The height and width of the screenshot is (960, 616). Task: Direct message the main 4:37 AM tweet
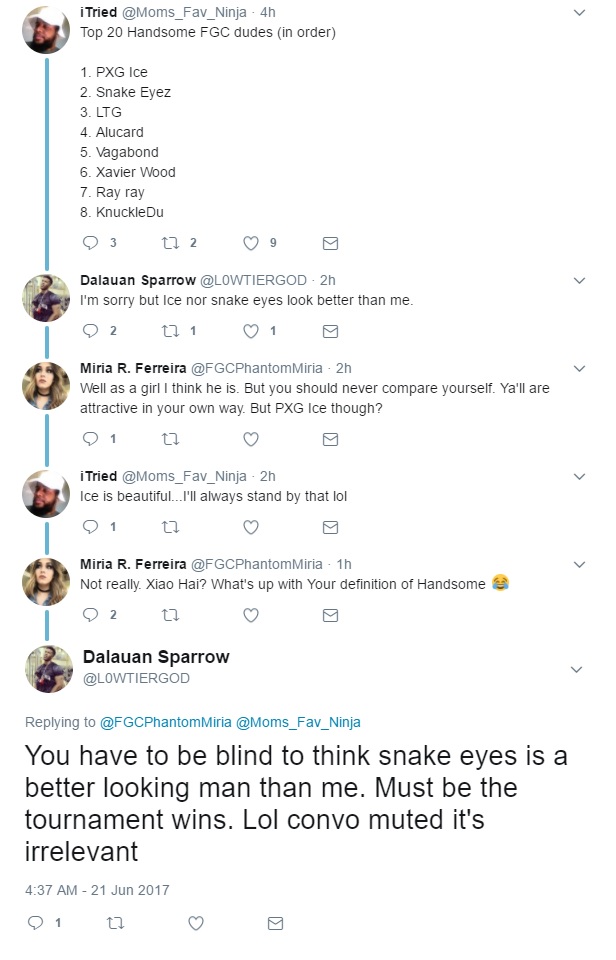tap(276, 922)
